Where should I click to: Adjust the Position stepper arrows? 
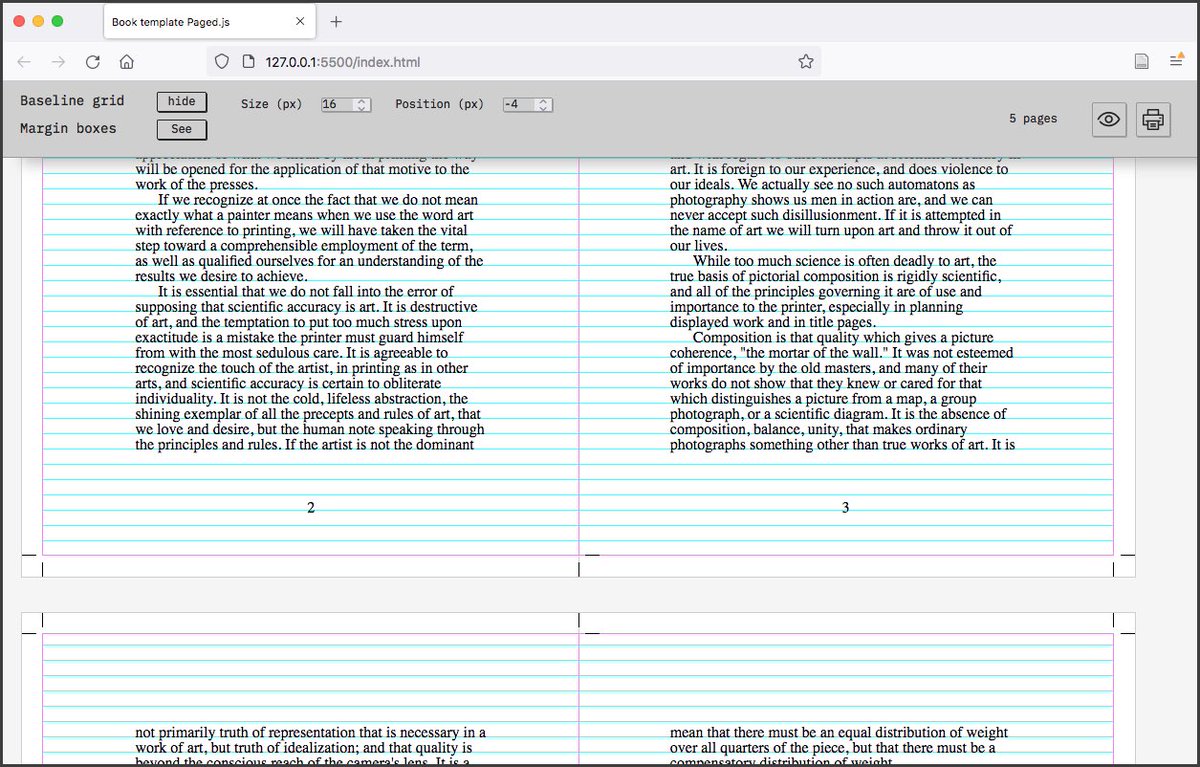click(544, 104)
